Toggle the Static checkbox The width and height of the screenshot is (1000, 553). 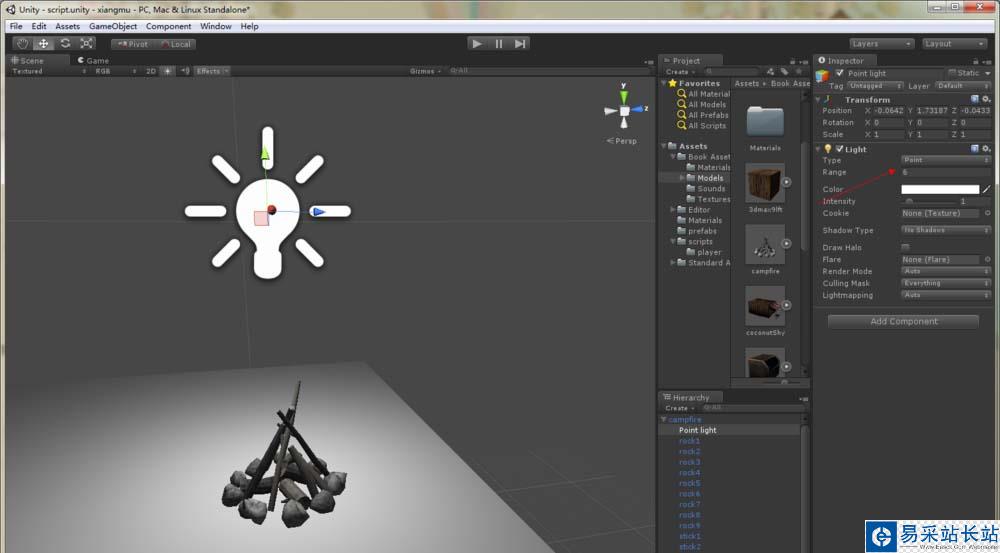(x=952, y=73)
